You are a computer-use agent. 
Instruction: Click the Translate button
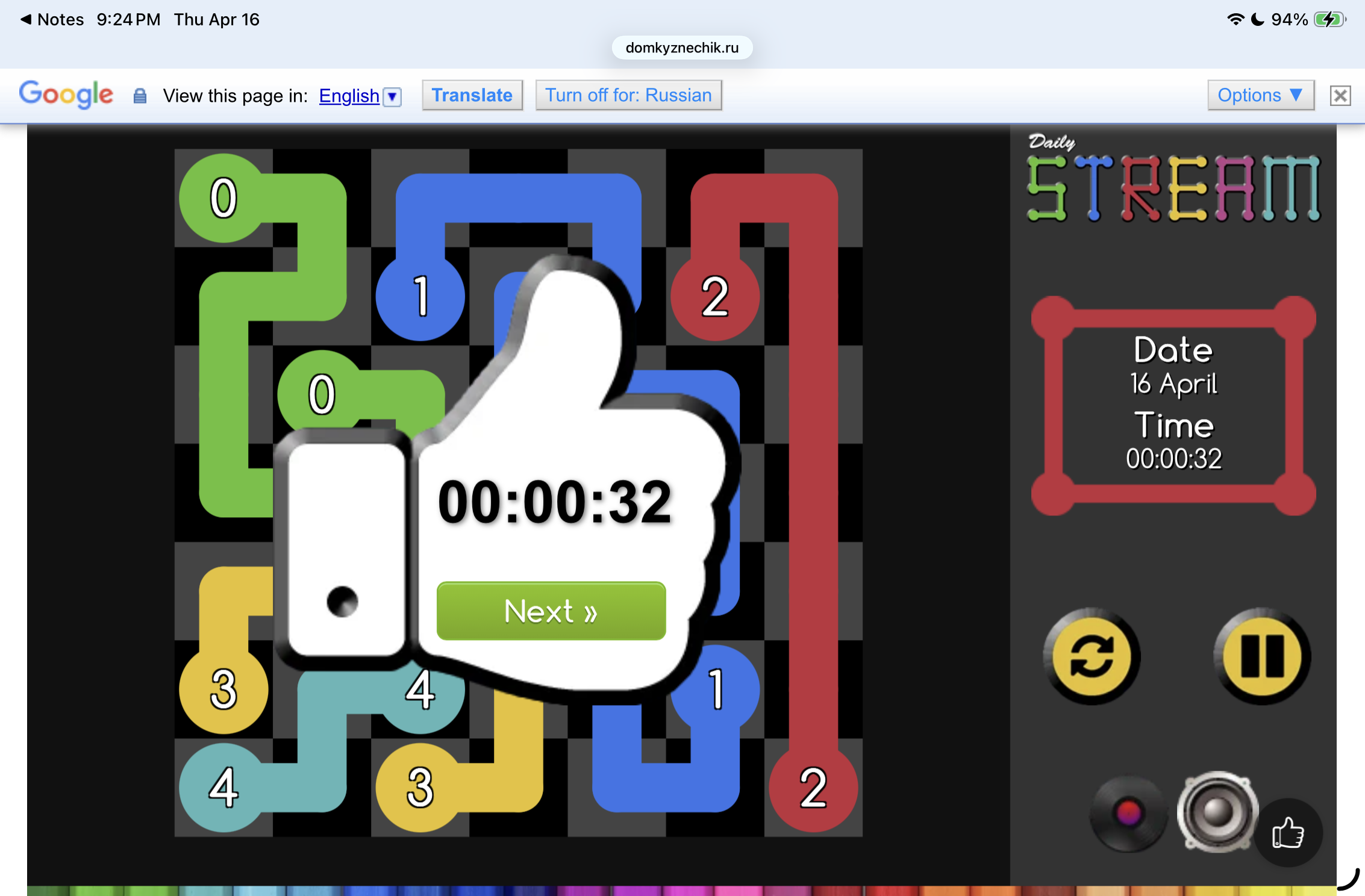tap(472, 95)
